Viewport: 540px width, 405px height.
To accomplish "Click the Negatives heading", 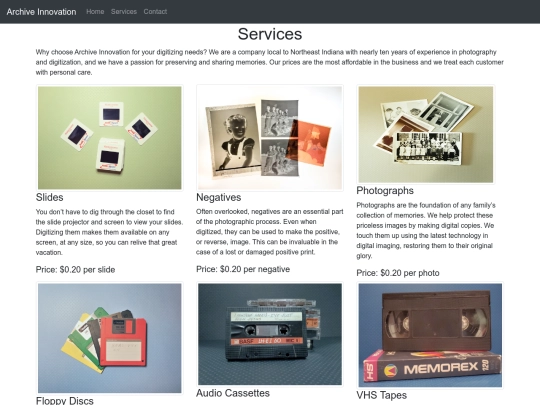I will pos(219,197).
